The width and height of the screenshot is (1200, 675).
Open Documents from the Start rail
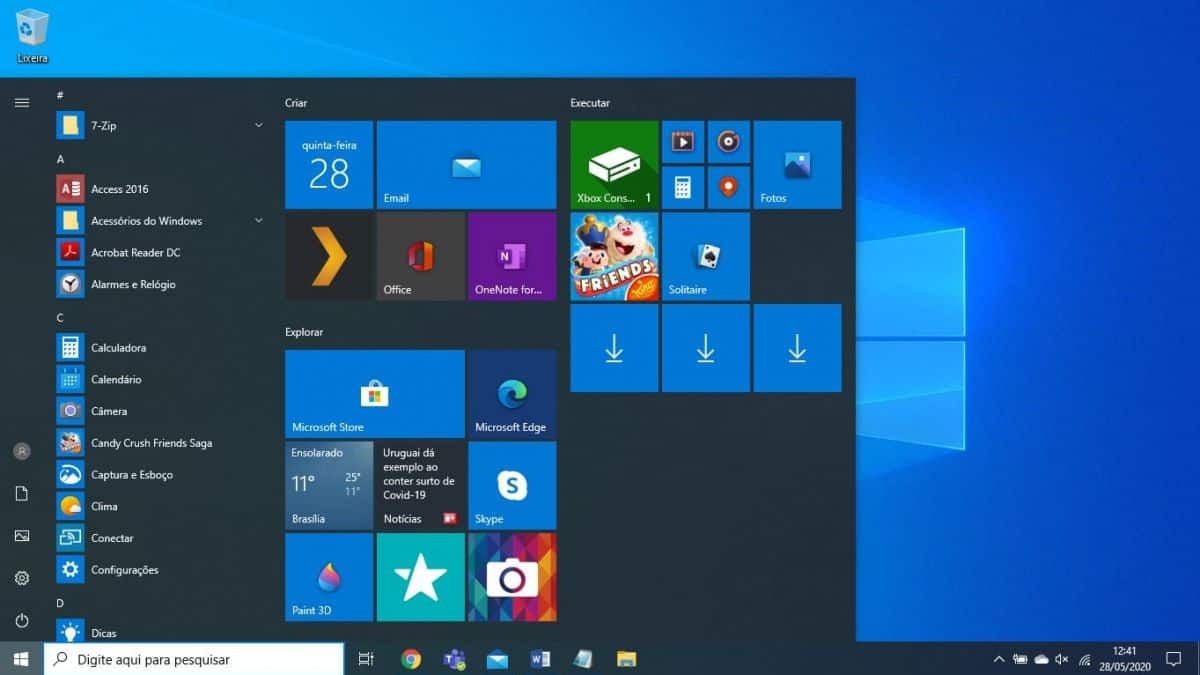pos(22,494)
